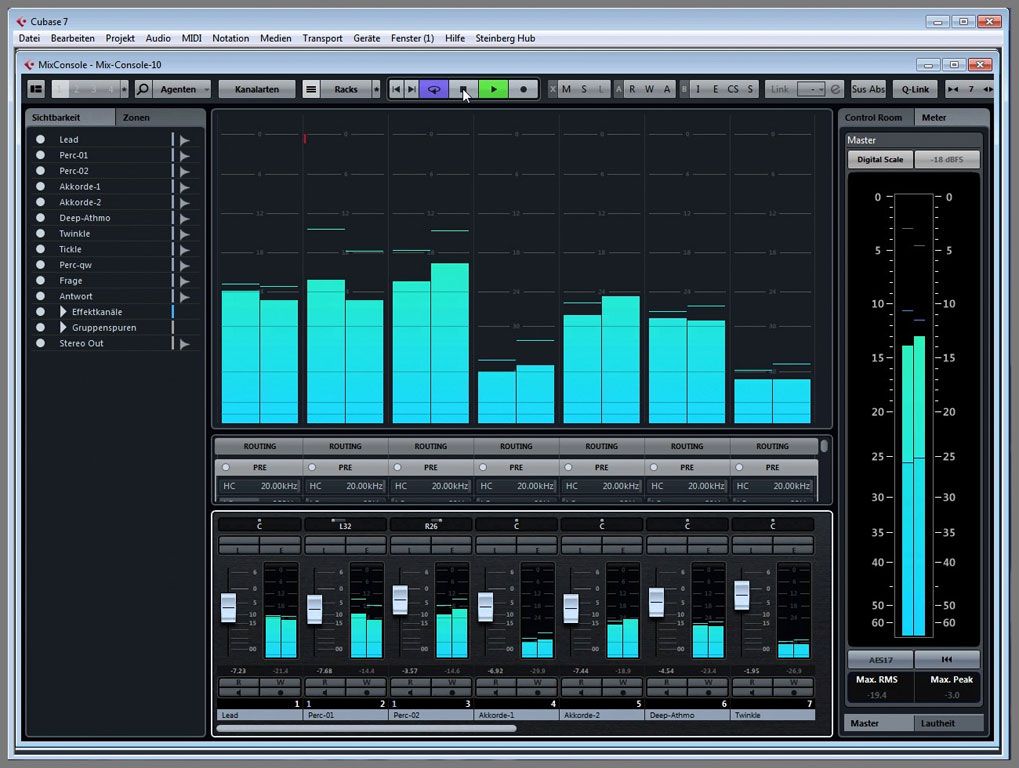Open channel configuration star menu
The height and width of the screenshot is (768, 1019).
pyautogui.click(x=124, y=89)
